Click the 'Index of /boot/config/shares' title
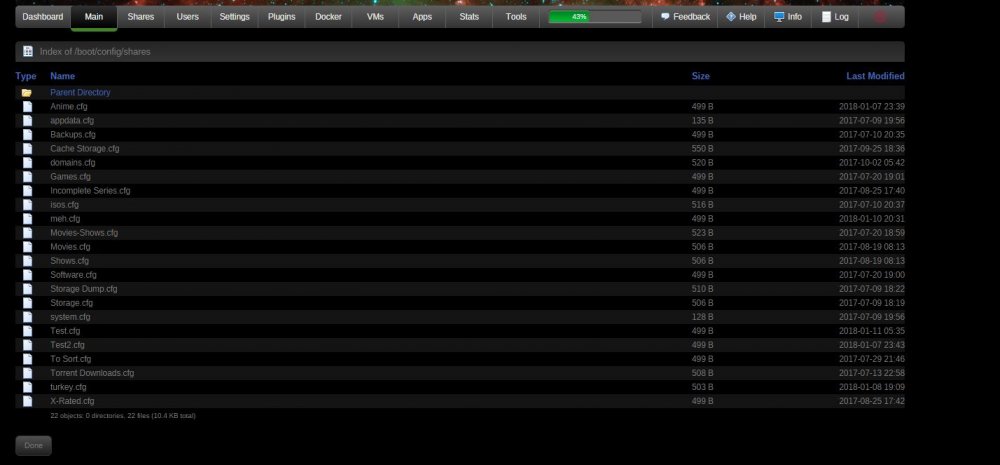The width and height of the screenshot is (1000, 465). point(95,52)
